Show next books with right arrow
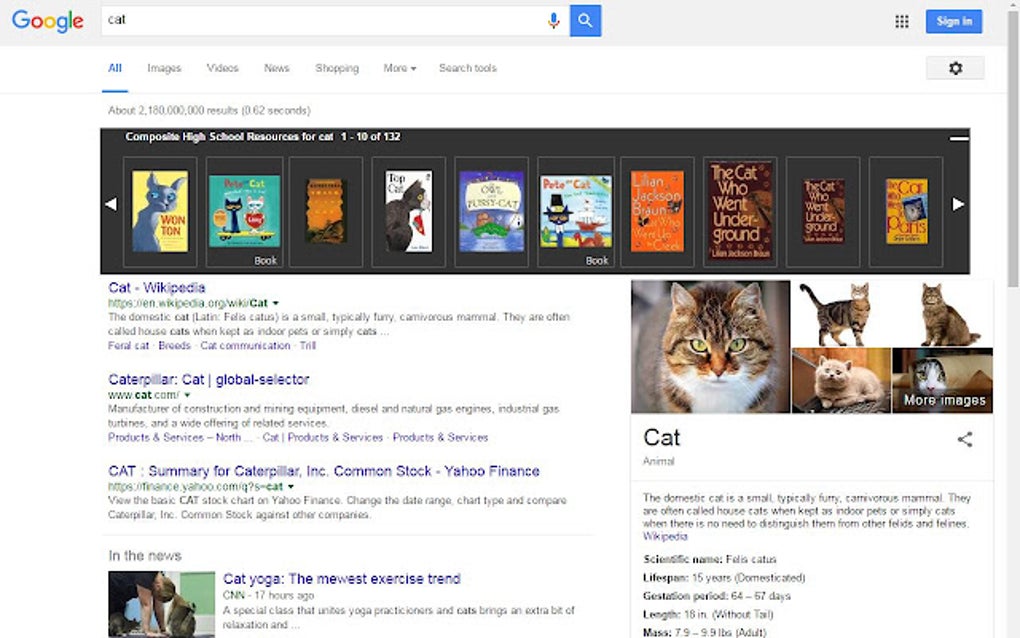 [x=958, y=204]
